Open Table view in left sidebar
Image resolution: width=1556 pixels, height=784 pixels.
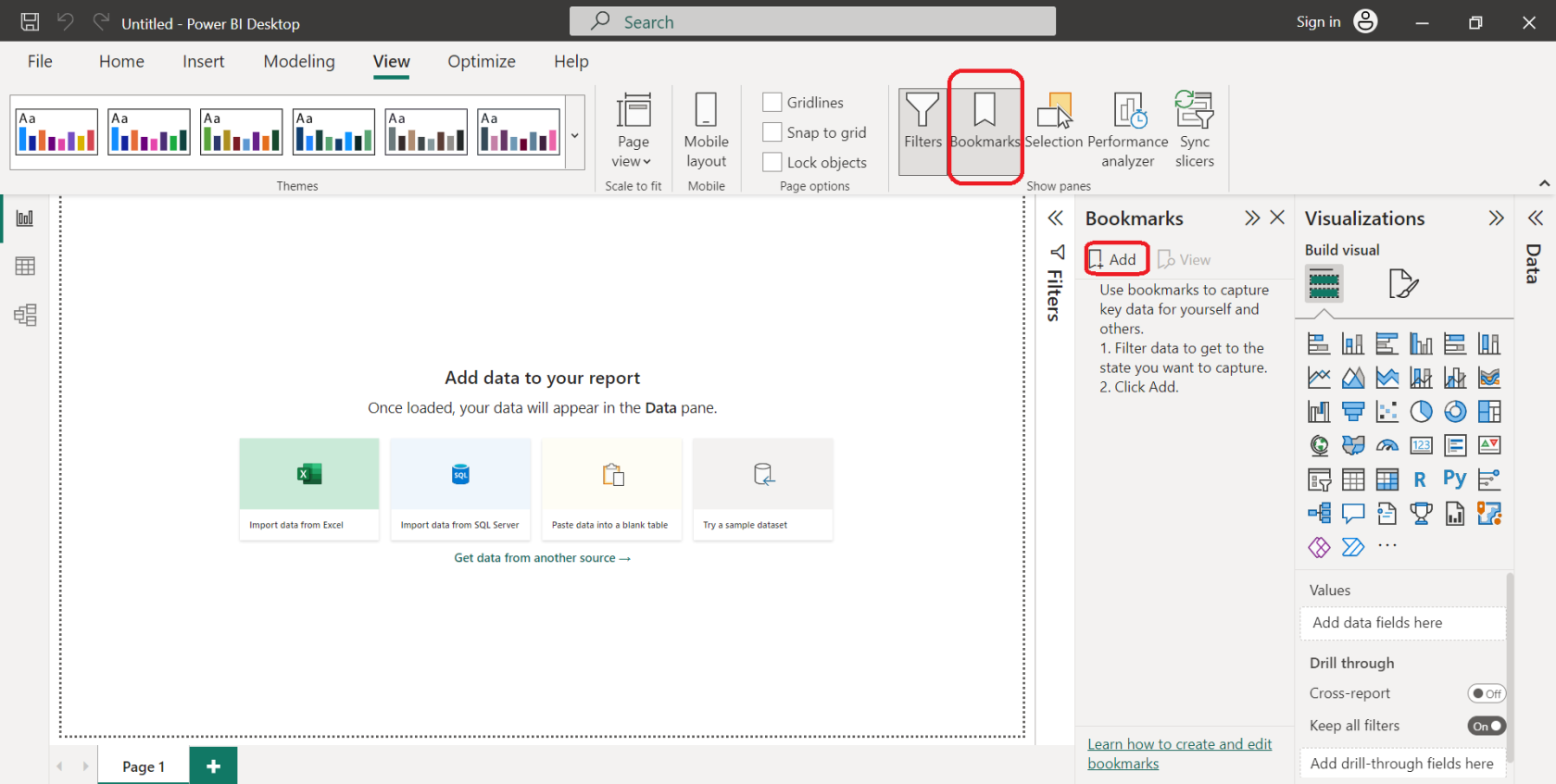(x=25, y=267)
